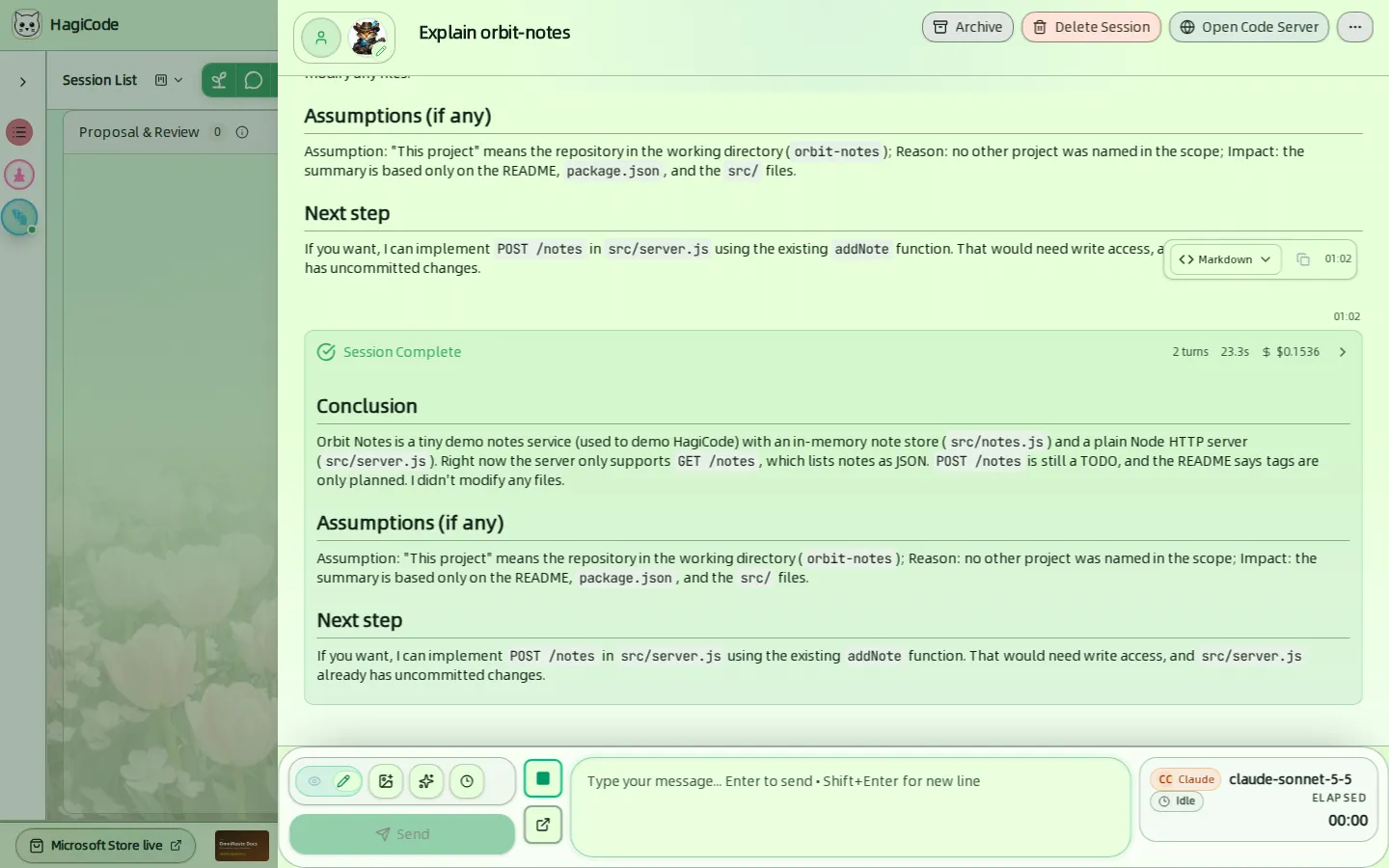The width and height of the screenshot is (1389, 868).
Task: Click the info icon beside Proposal & Review
Action: 242,132
